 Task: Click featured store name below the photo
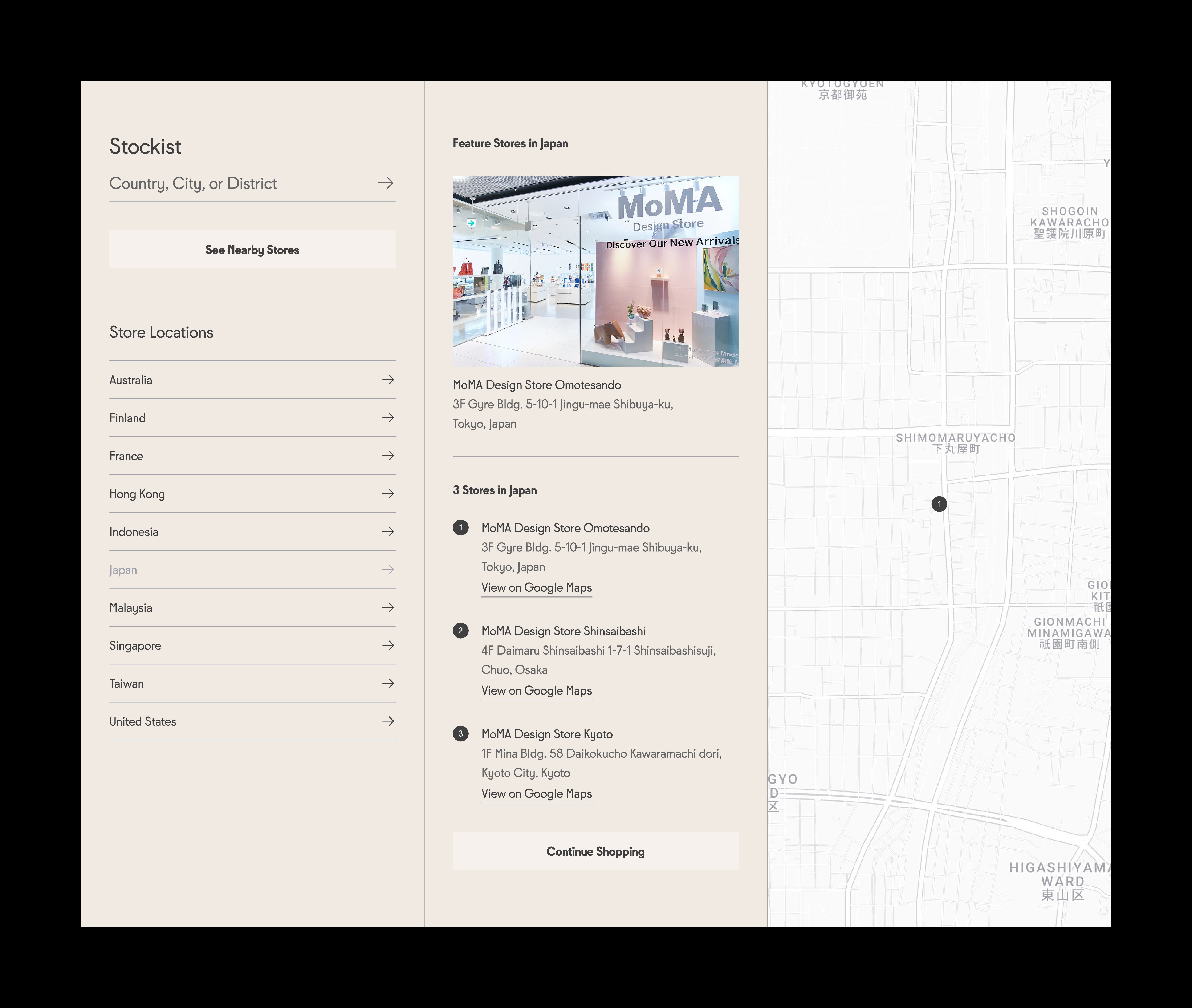(x=536, y=385)
